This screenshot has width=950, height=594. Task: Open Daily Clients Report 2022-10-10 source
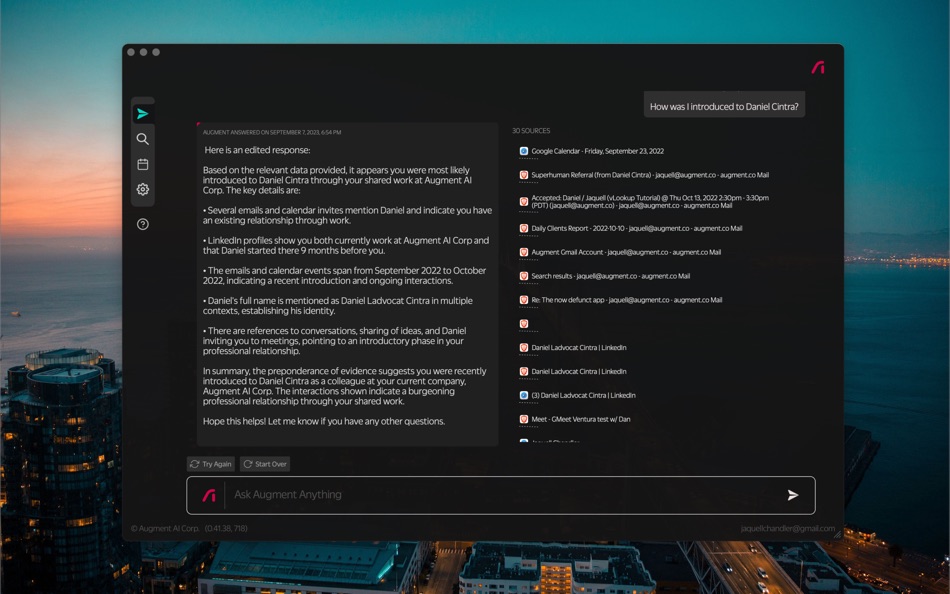point(637,229)
